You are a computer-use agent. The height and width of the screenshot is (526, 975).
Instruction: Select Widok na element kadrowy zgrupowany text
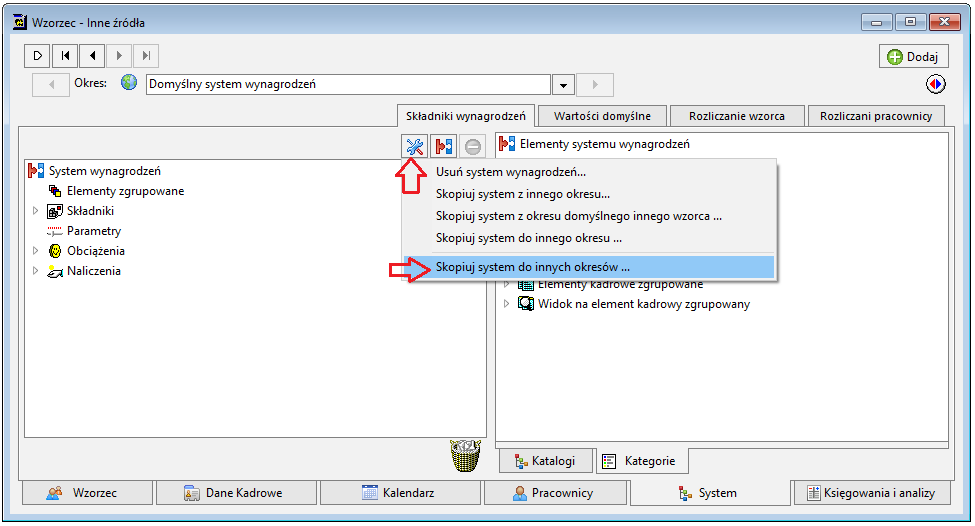click(644, 304)
